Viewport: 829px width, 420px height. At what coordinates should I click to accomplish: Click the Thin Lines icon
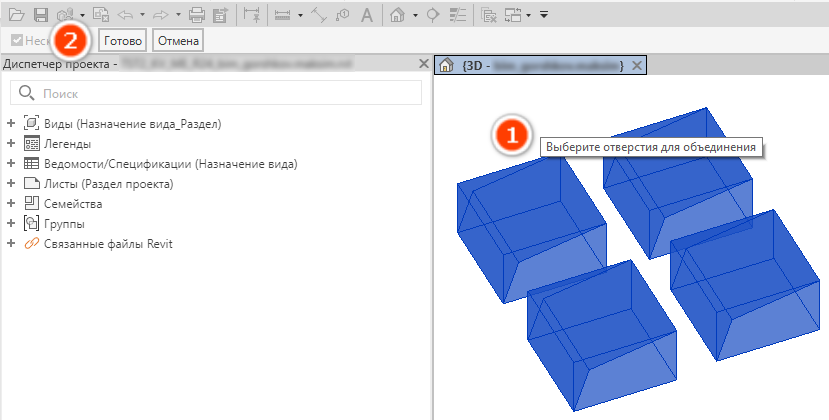457,15
